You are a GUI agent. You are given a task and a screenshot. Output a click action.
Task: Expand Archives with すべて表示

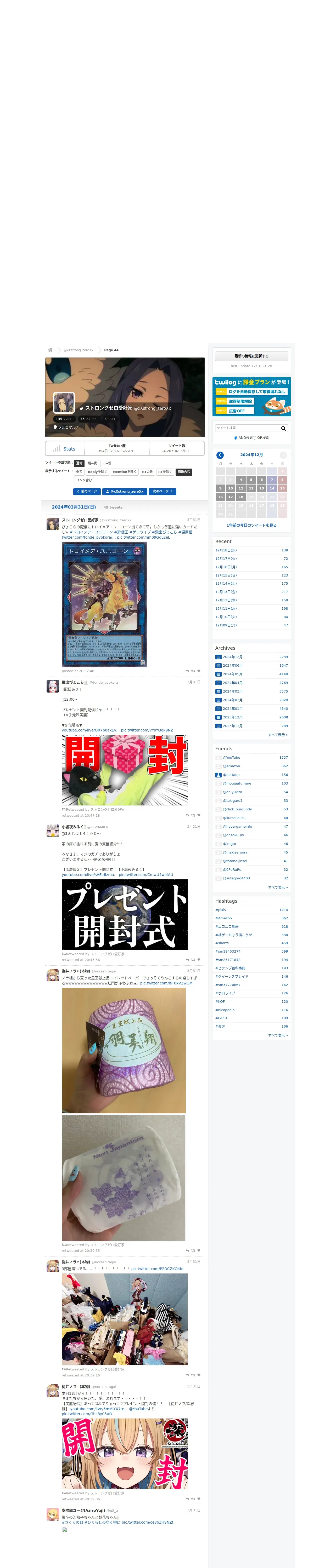(x=278, y=735)
